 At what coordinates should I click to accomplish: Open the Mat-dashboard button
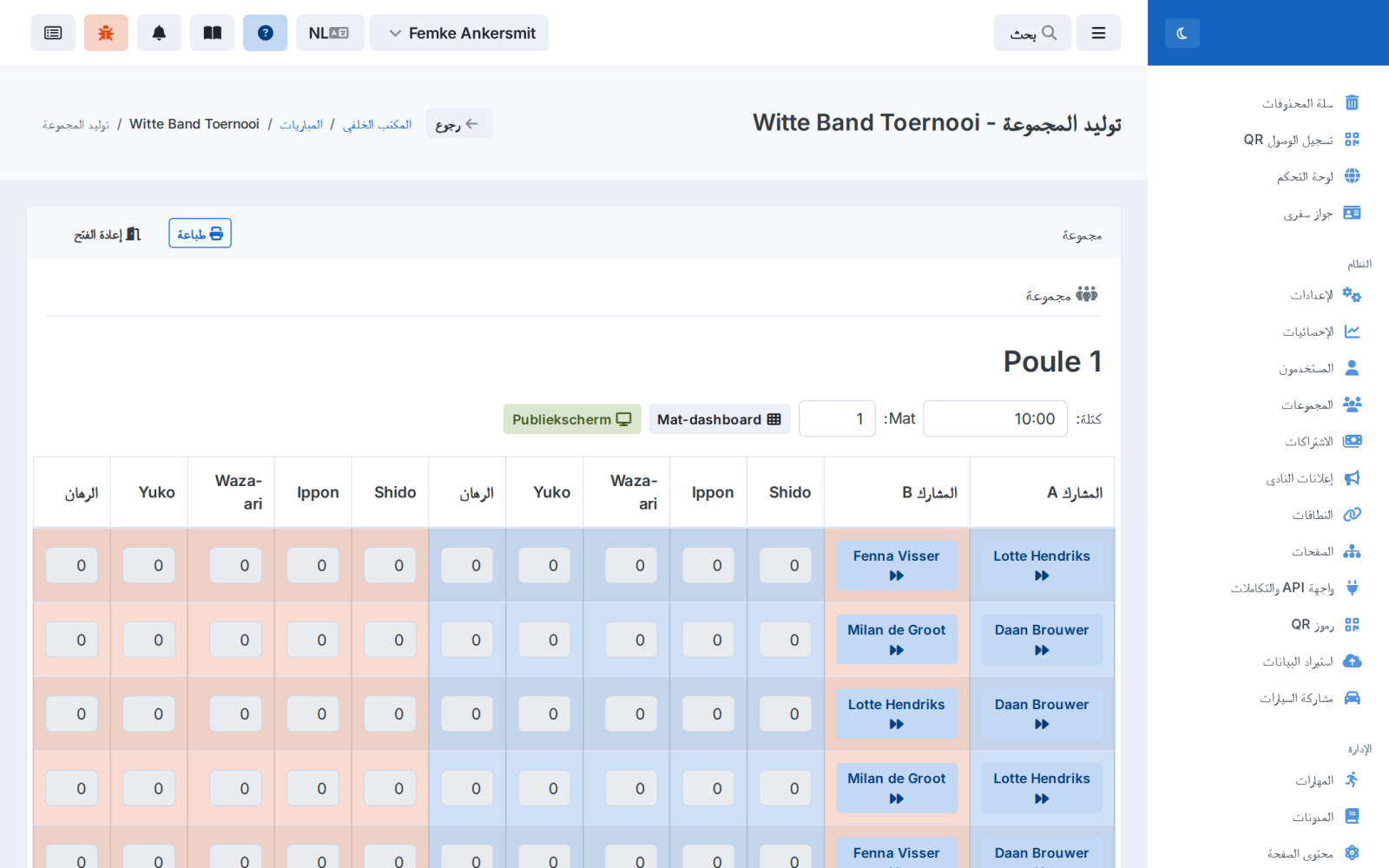[x=720, y=419]
